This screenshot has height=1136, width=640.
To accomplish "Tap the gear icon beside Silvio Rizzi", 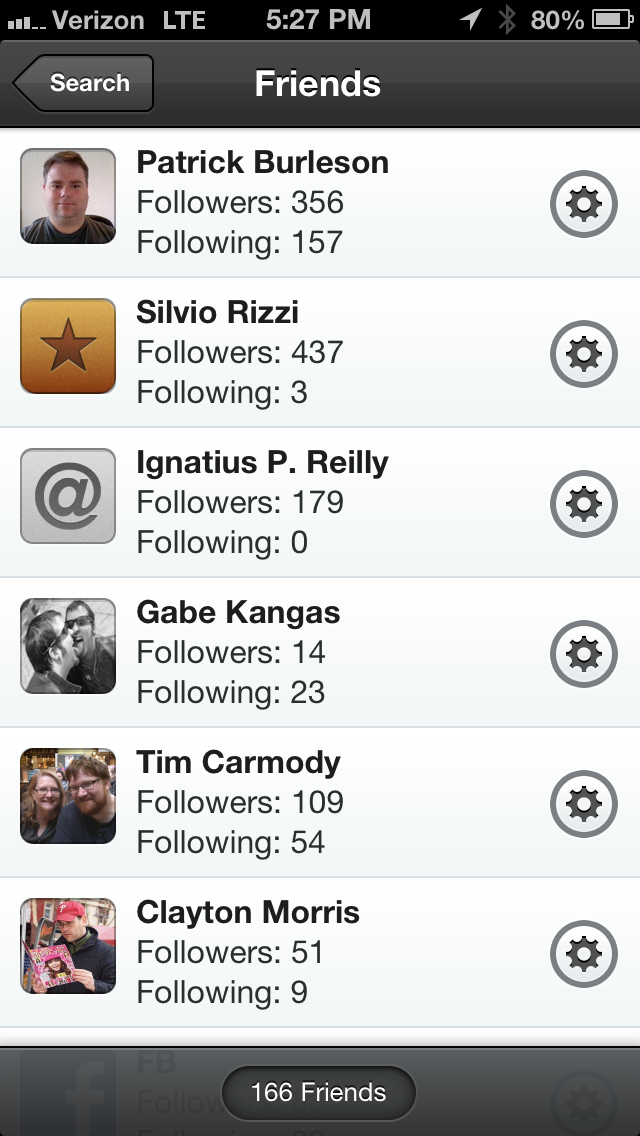I will pyautogui.click(x=583, y=354).
